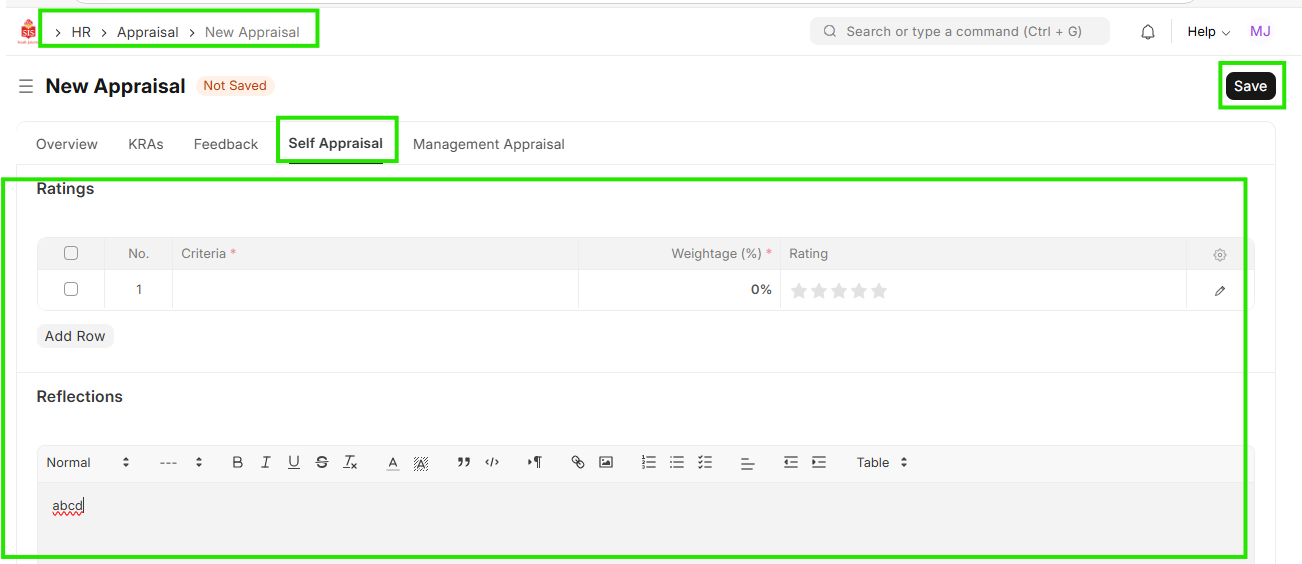Click the strikethrough icon
This screenshot has height=564, width=1302.
click(322, 462)
